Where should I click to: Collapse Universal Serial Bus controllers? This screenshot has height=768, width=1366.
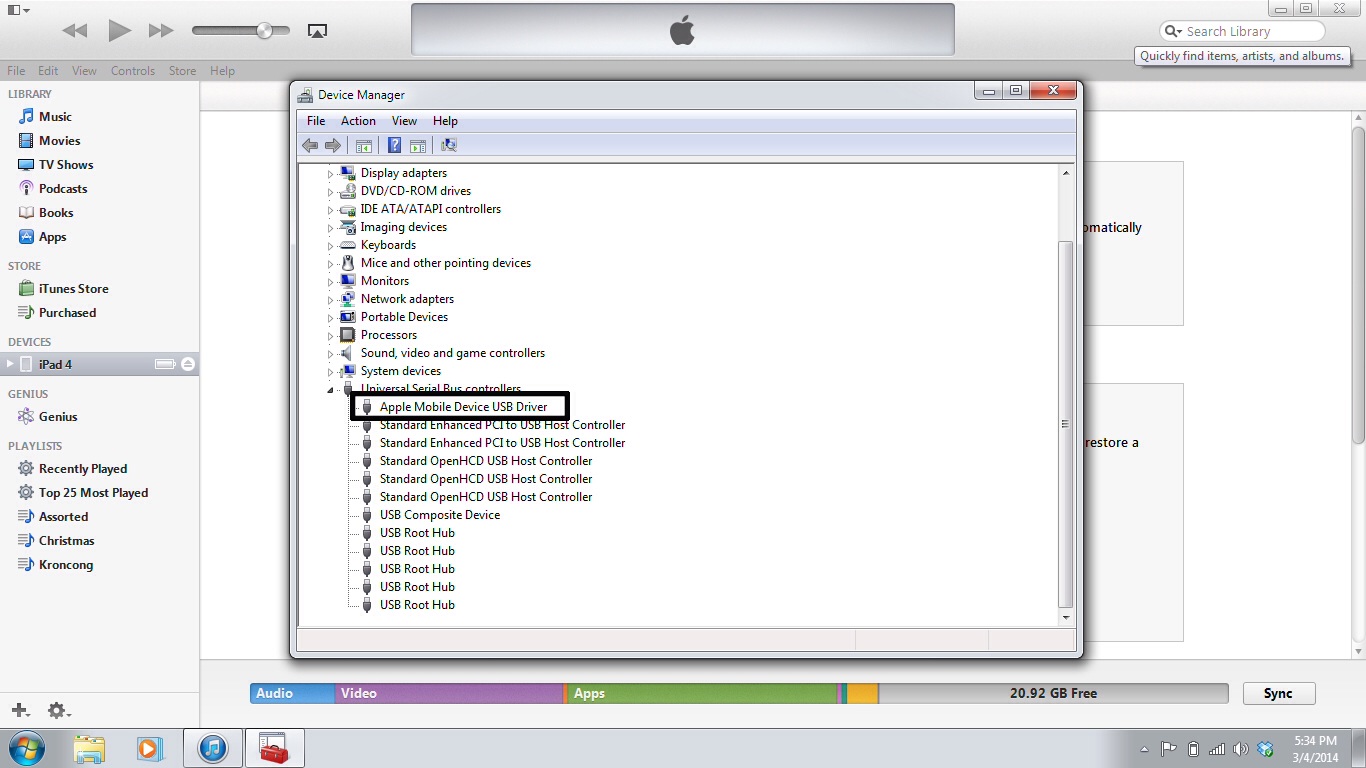click(x=331, y=390)
